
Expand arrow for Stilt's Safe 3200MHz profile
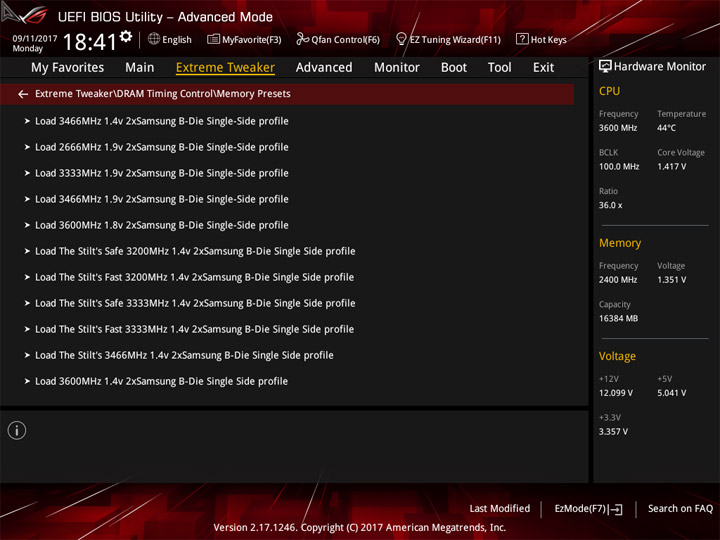click(27, 251)
